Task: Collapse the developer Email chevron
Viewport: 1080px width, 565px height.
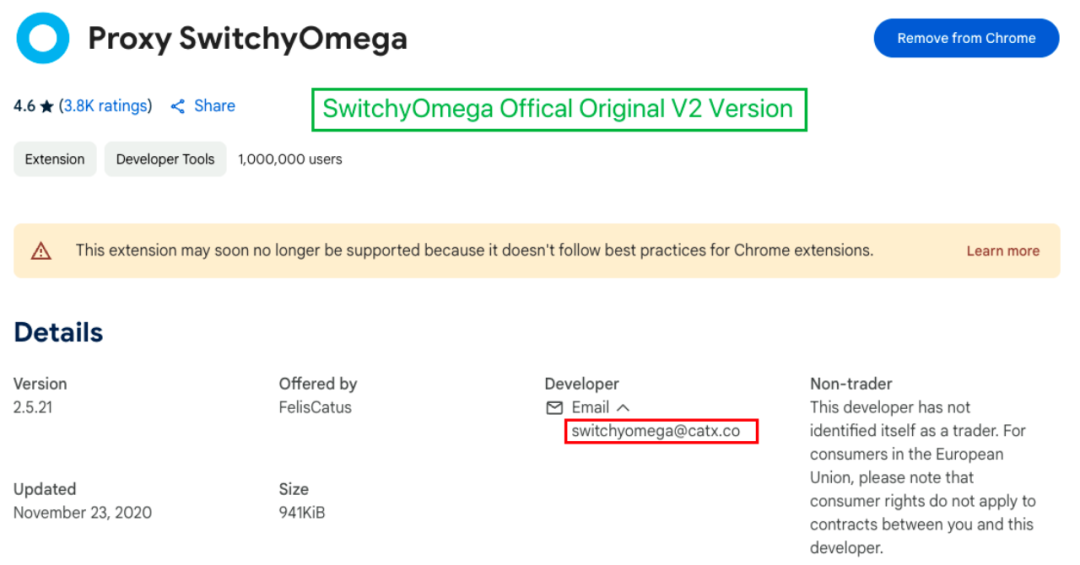Action: 623,408
